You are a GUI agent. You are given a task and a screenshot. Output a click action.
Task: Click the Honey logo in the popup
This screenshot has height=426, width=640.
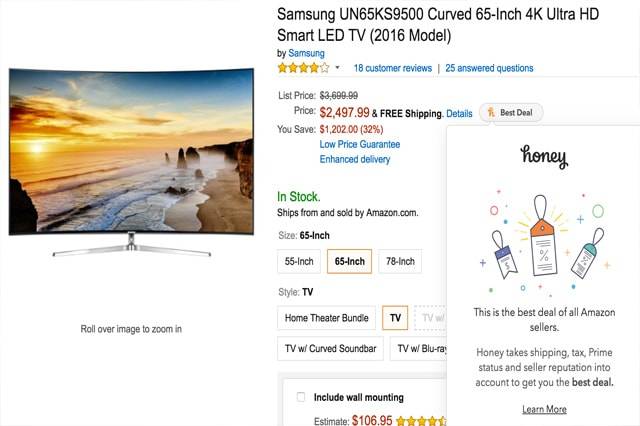click(x=544, y=157)
